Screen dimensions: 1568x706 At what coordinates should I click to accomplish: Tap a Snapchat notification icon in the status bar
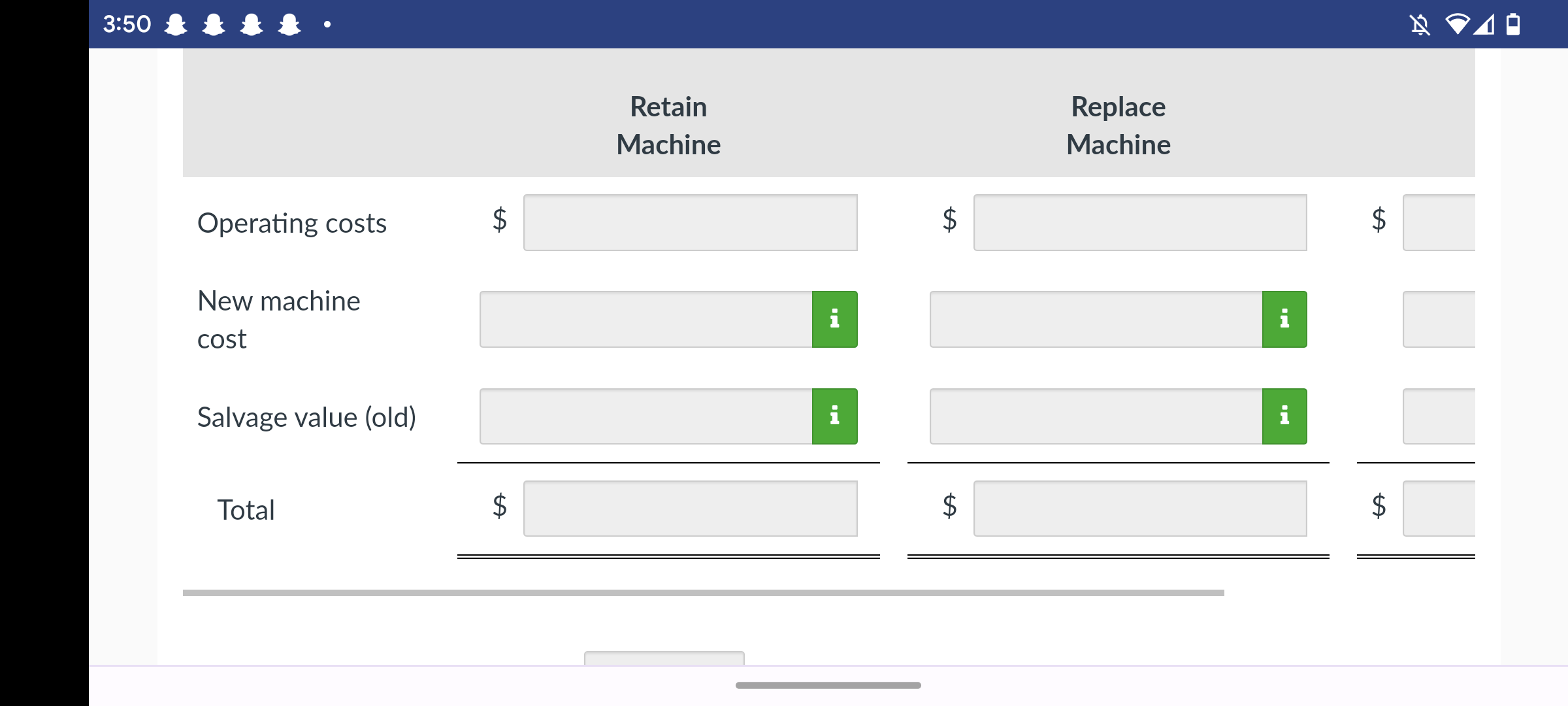tap(174, 24)
